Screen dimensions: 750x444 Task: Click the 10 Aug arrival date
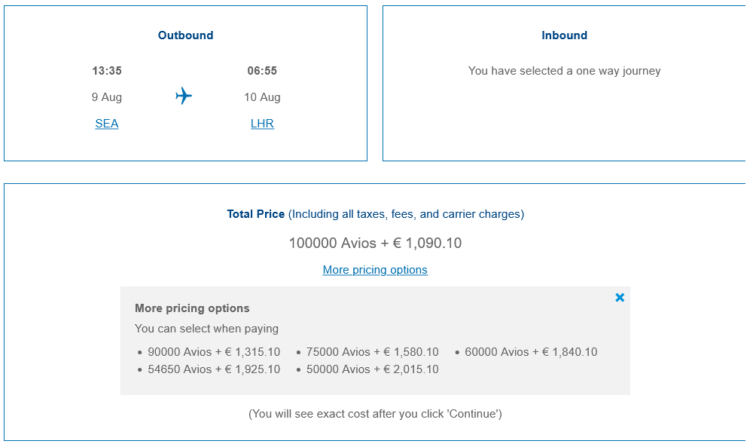262,97
